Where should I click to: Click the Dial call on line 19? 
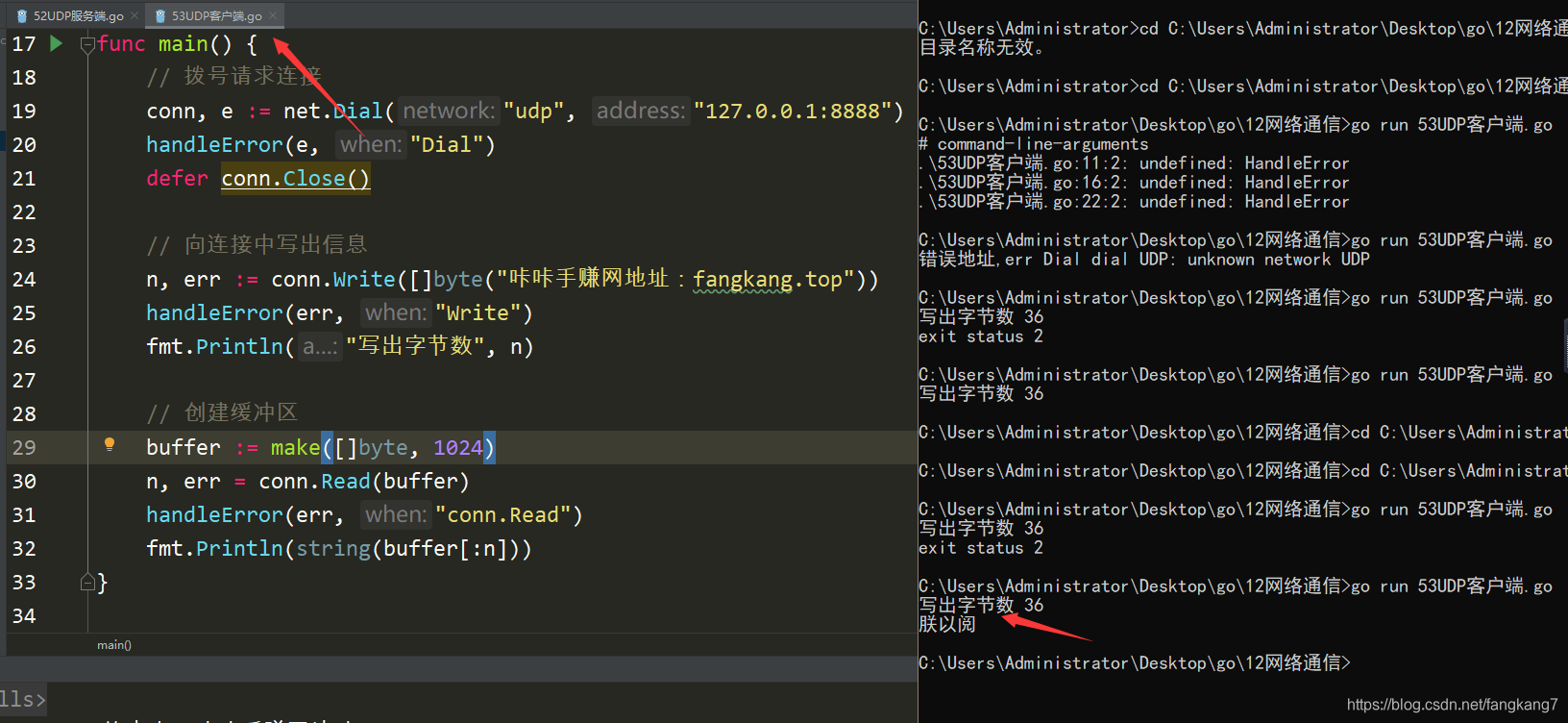point(357,111)
